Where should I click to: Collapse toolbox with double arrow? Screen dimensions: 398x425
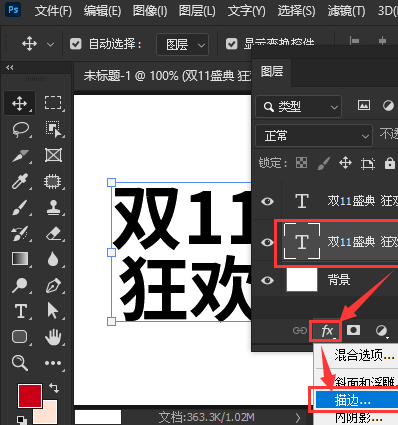click(10, 68)
